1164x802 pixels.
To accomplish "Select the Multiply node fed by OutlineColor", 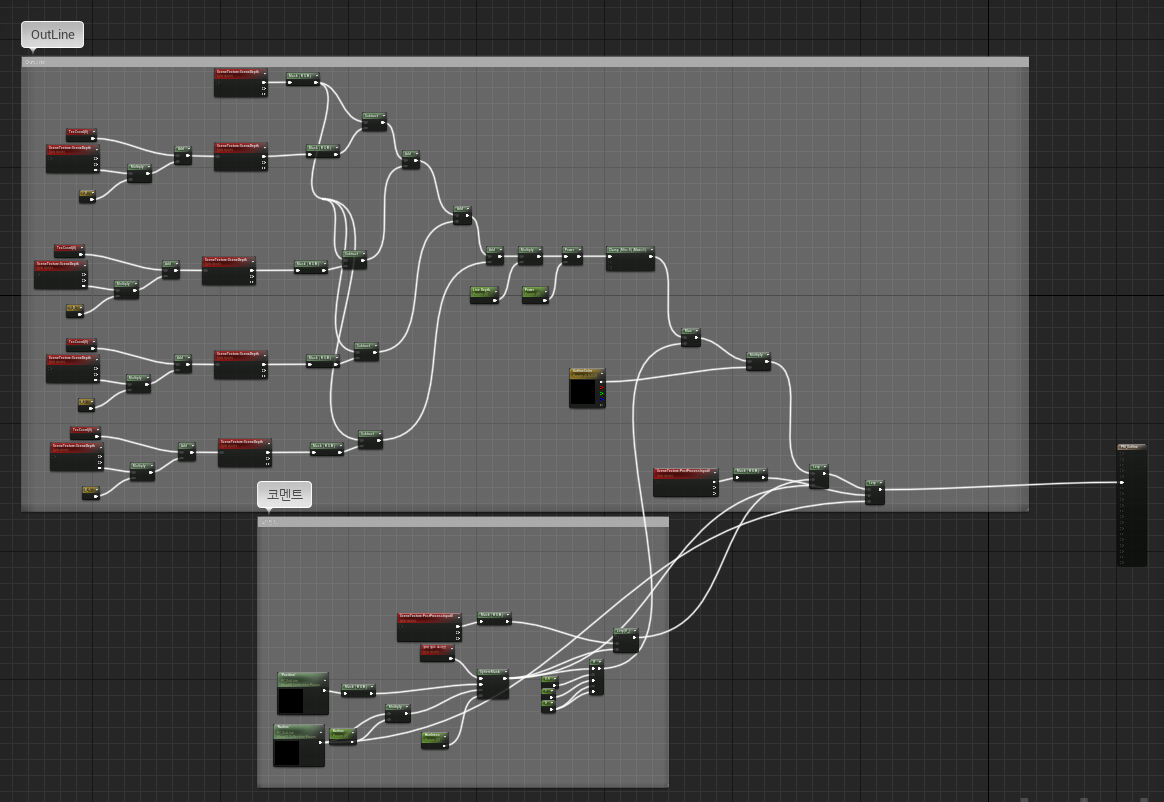I will 758,360.
